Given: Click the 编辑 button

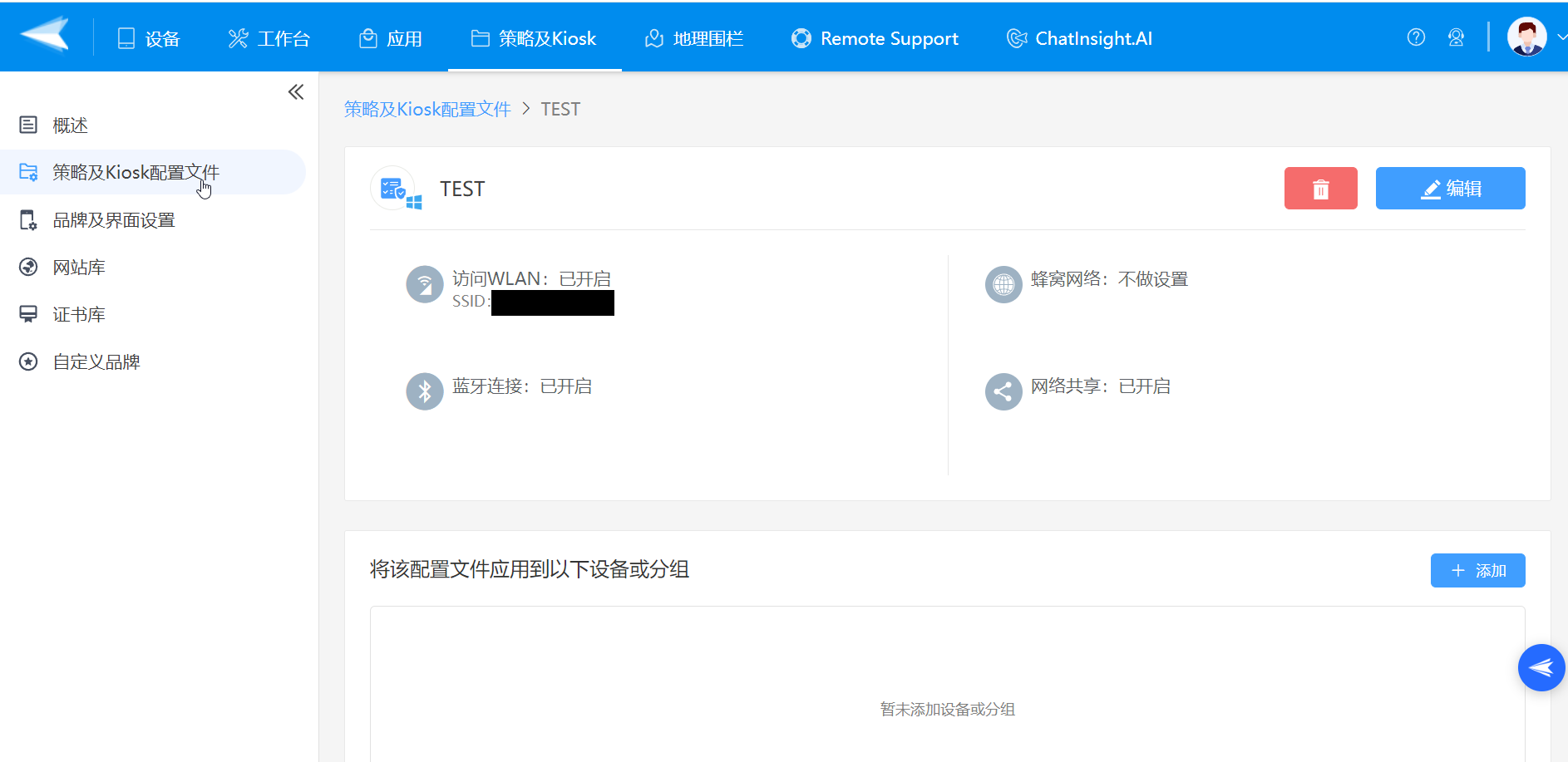Looking at the screenshot, I should [1450, 189].
